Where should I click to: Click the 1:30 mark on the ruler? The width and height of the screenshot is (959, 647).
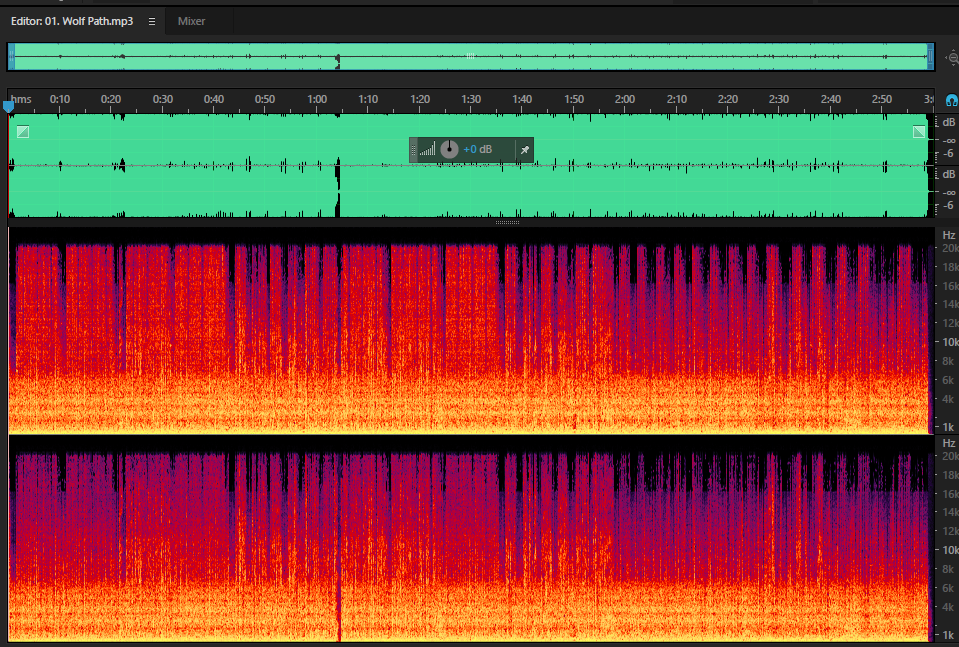tap(471, 99)
